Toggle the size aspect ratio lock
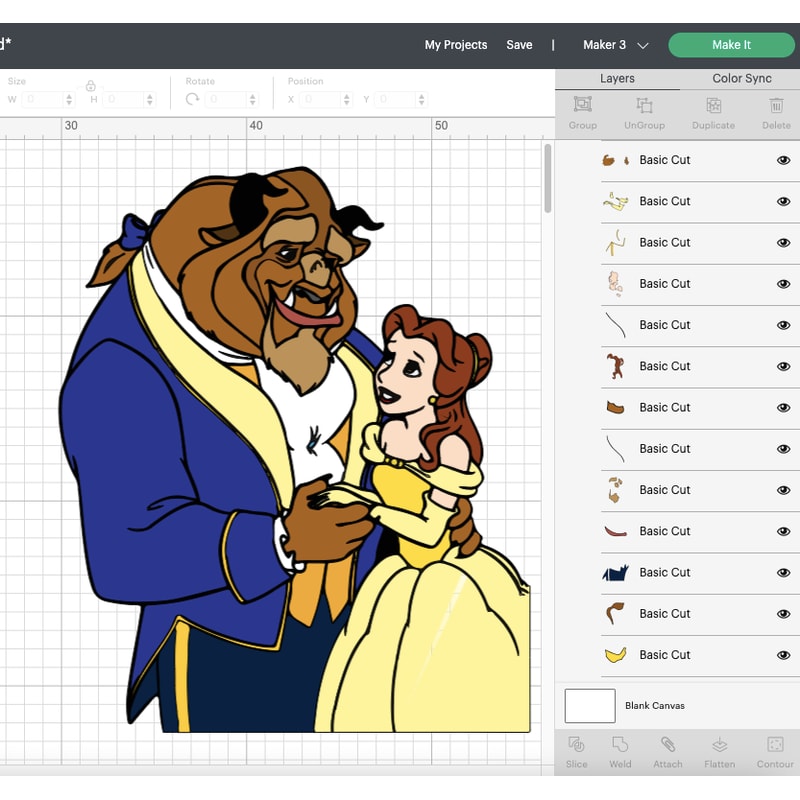800x800 pixels. click(90, 87)
